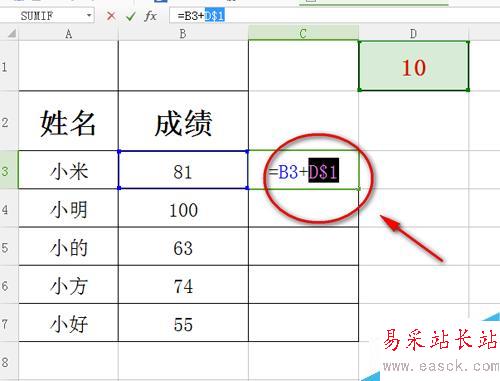500x381 pixels.
Task: Click empty cell C7 next to 55
Action: (x=303, y=323)
